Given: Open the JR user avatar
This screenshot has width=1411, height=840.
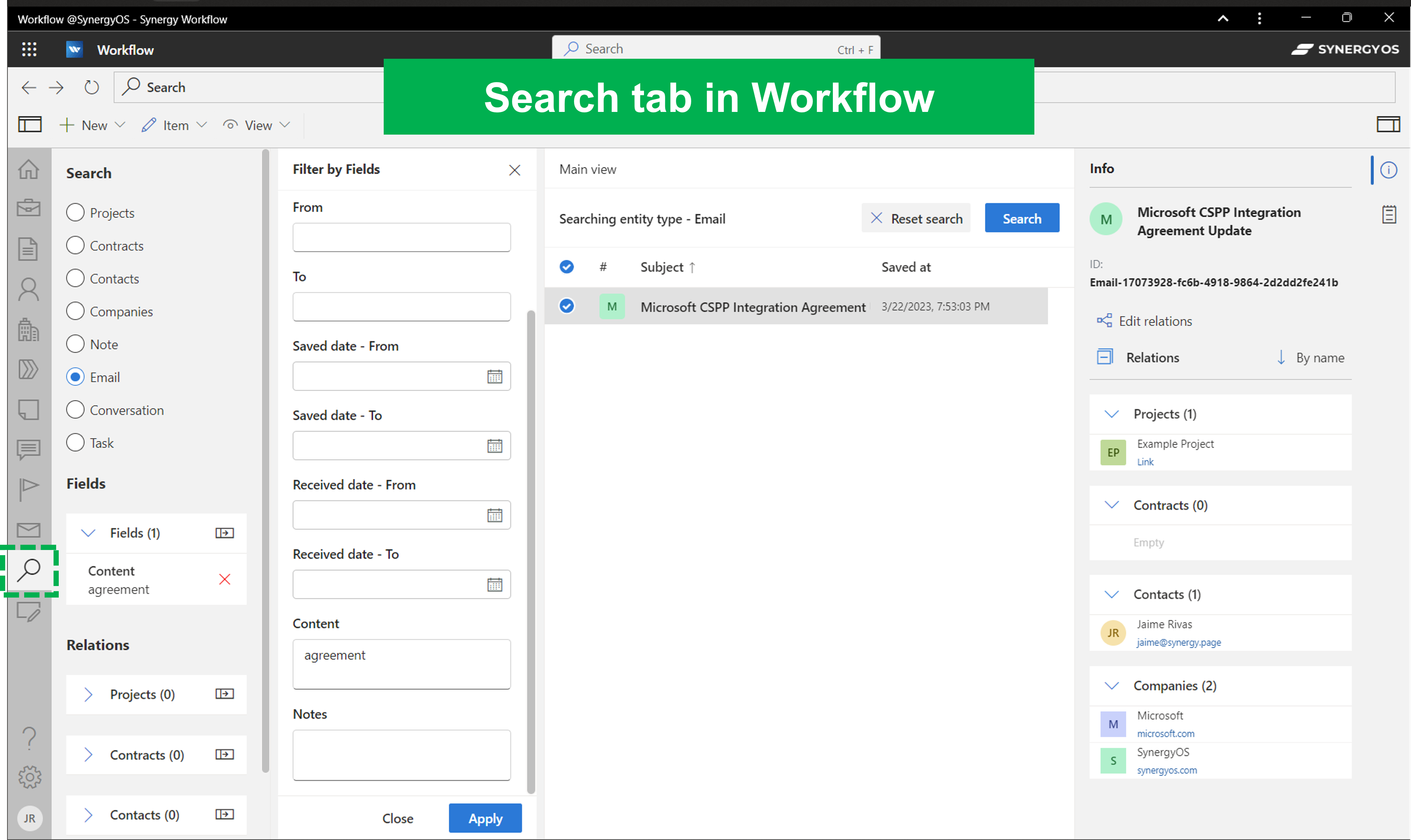Looking at the screenshot, I should click(x=29, y=818).
